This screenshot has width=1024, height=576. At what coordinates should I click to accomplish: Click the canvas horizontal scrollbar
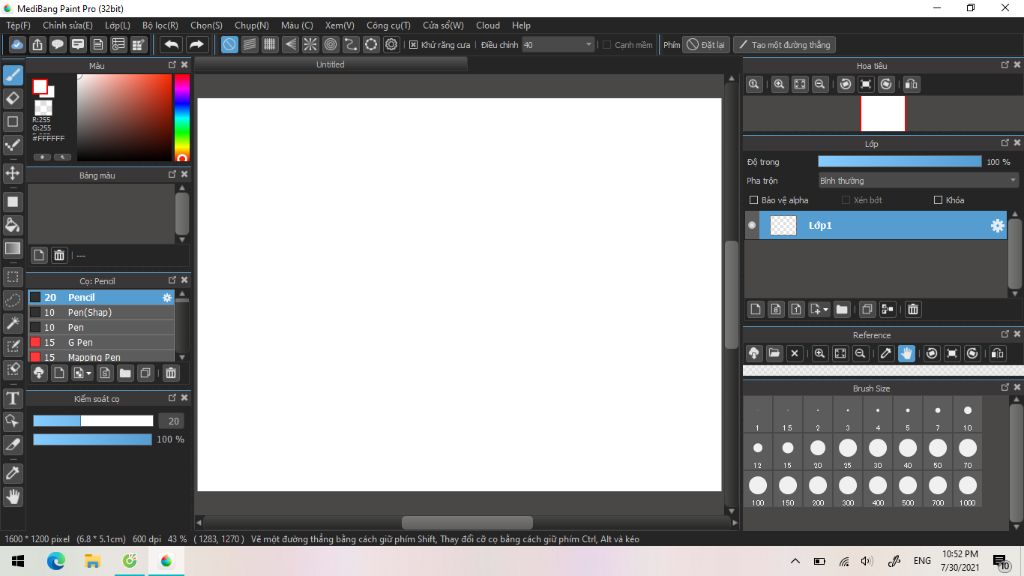tap(467, 522)
